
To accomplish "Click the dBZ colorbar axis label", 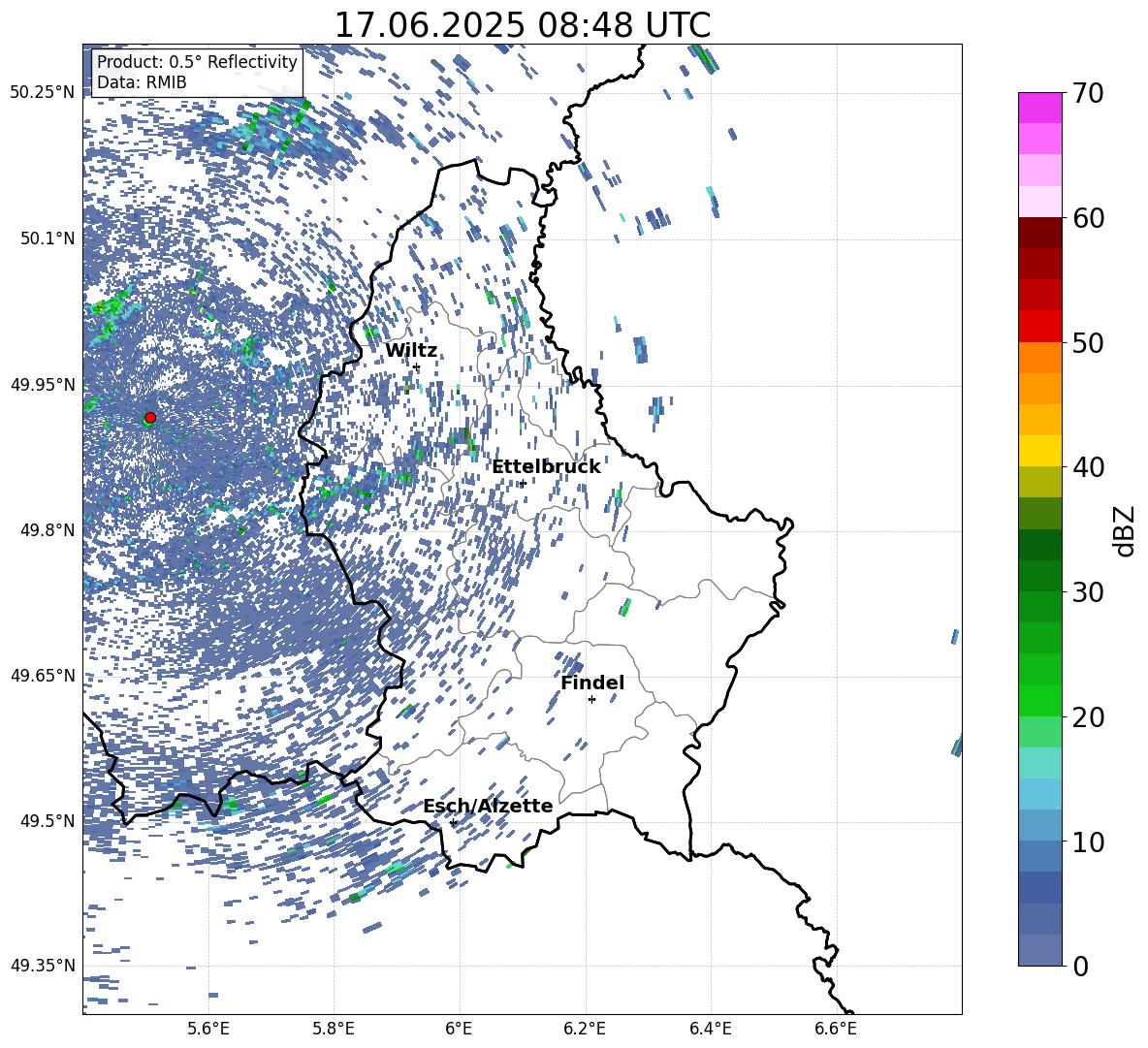I will pos(1126,530).
